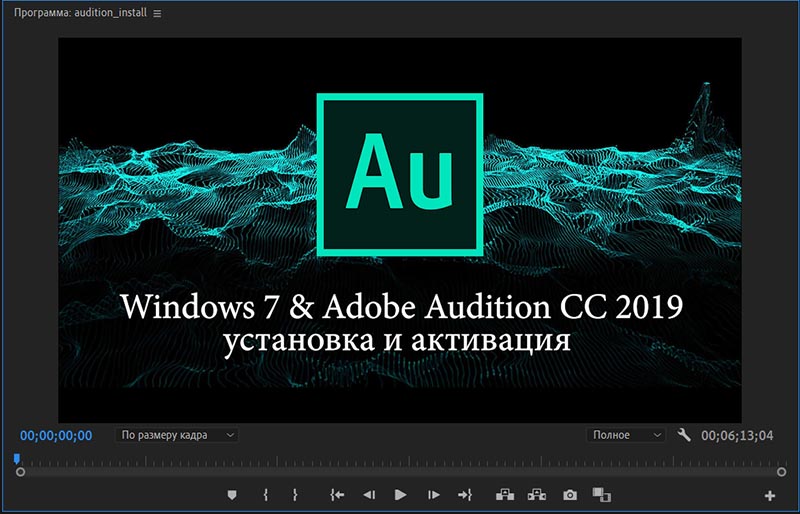Click the Lift button
The width and height of the screenshot is (800, 514).
tap(505, 495)
